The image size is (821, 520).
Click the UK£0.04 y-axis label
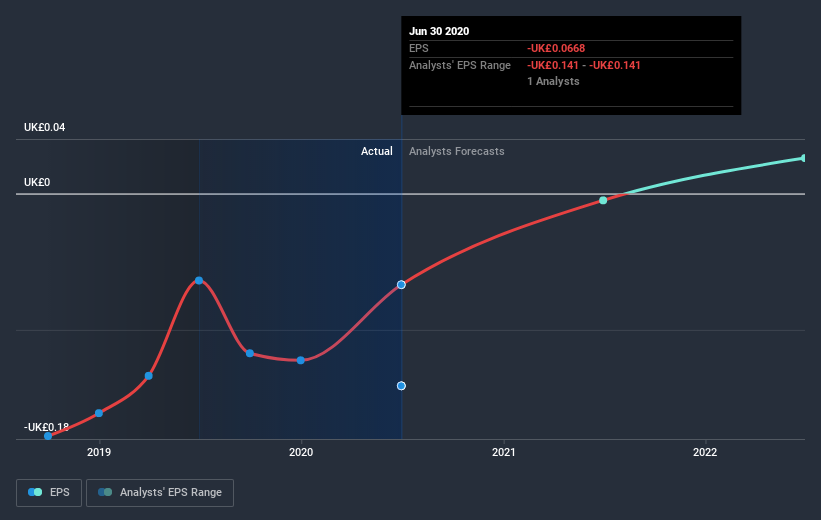tap(45, 127)
